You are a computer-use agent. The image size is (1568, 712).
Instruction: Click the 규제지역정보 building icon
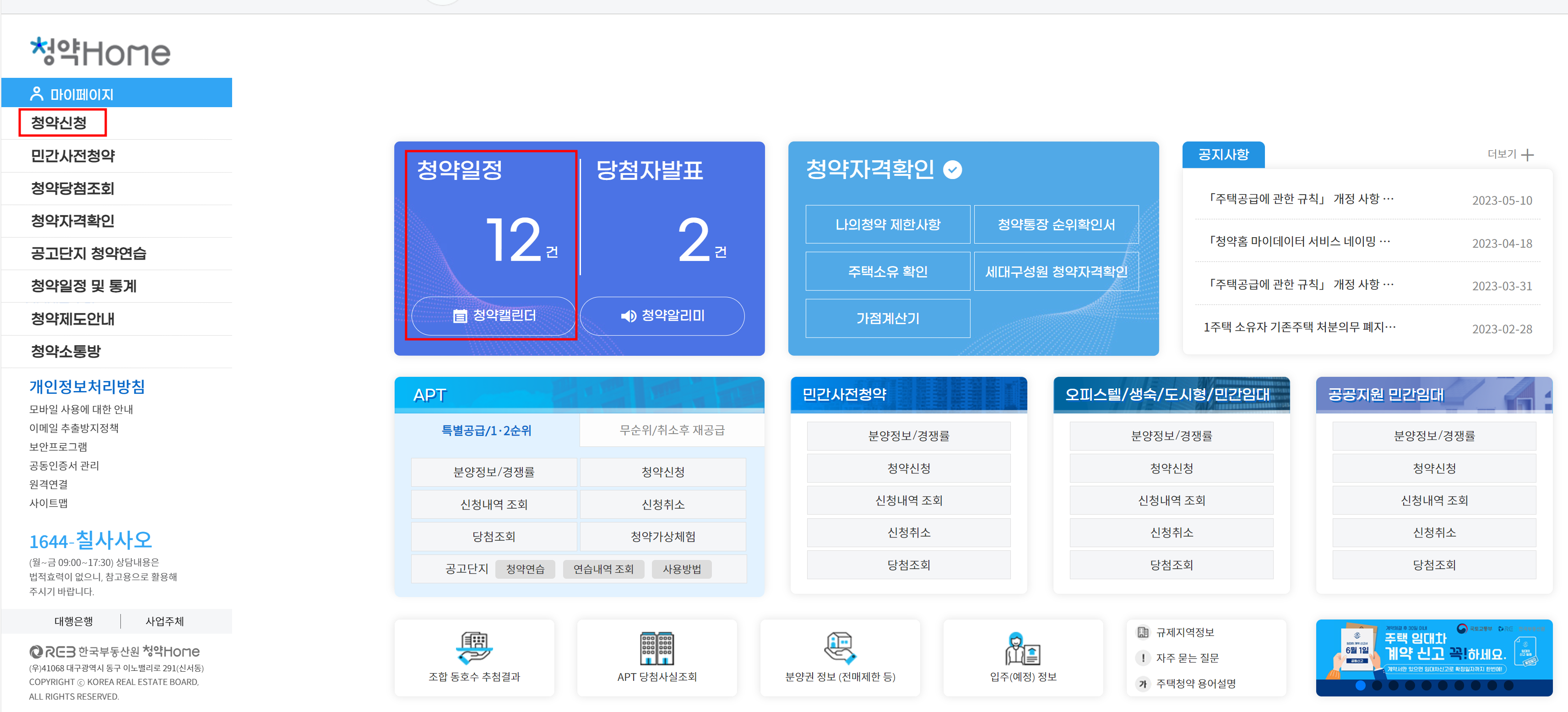pos(1143,632)
